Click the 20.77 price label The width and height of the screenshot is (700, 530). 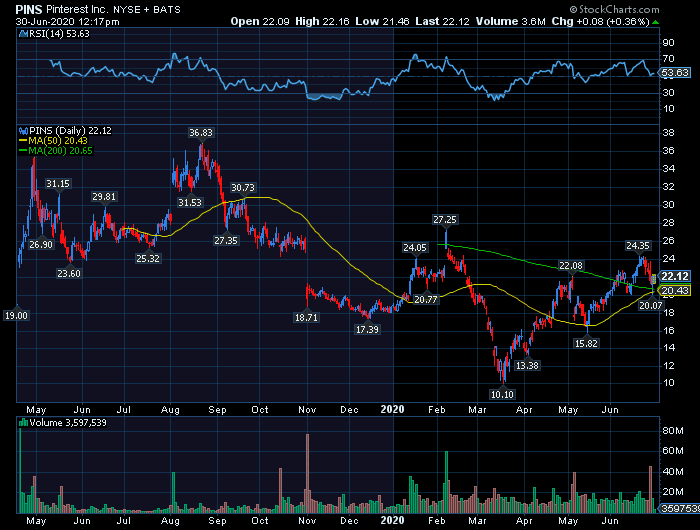(x=426, y=300)
